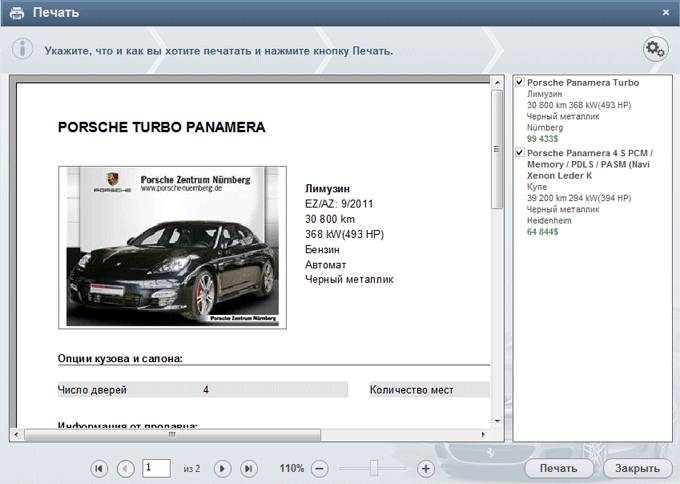Viewport: 680px width, 484px height.
Task: Click the Число дверей row
Action: click(203, 389)
